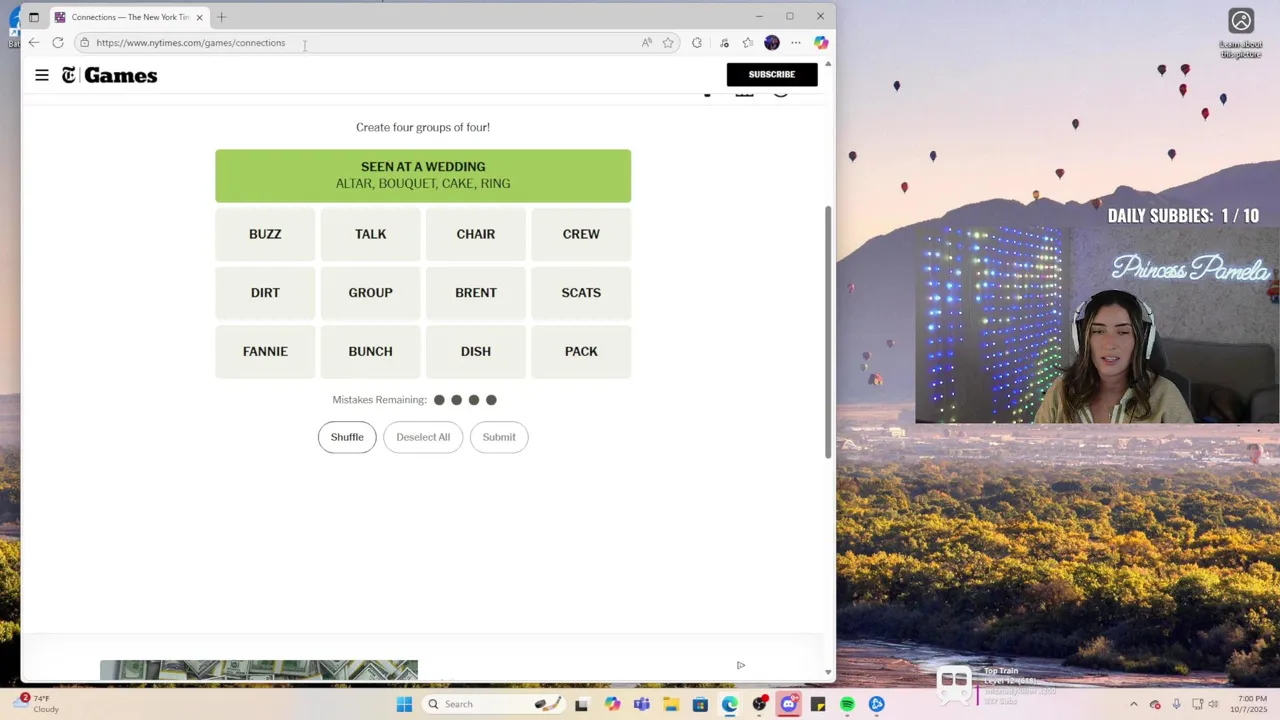1280x720 pixels.
Task: Click the page vertical scrollbar thumb
Action: point(828,332)
